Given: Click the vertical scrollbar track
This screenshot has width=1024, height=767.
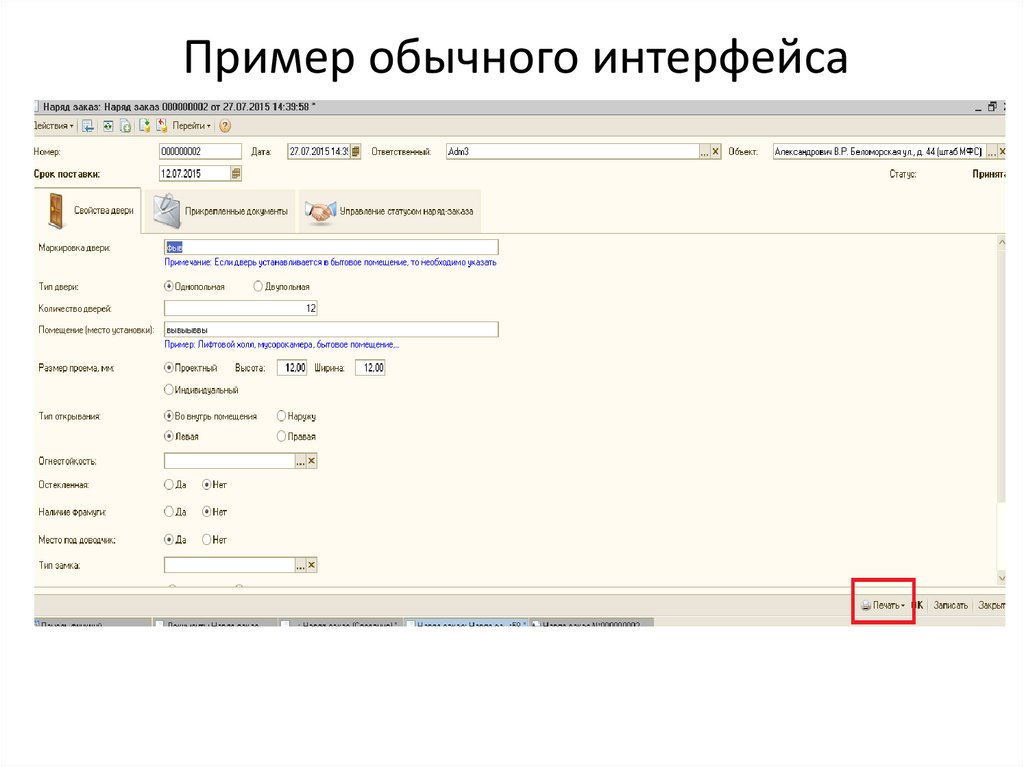Looking at the screenshot, I should point(1001,536).
